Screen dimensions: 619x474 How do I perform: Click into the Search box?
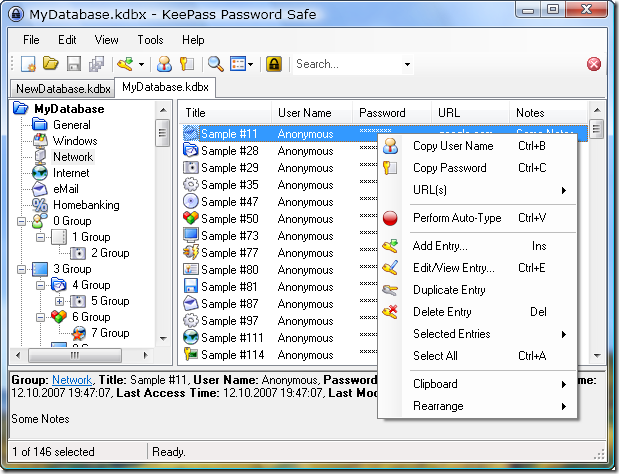[x=347, y=64]
